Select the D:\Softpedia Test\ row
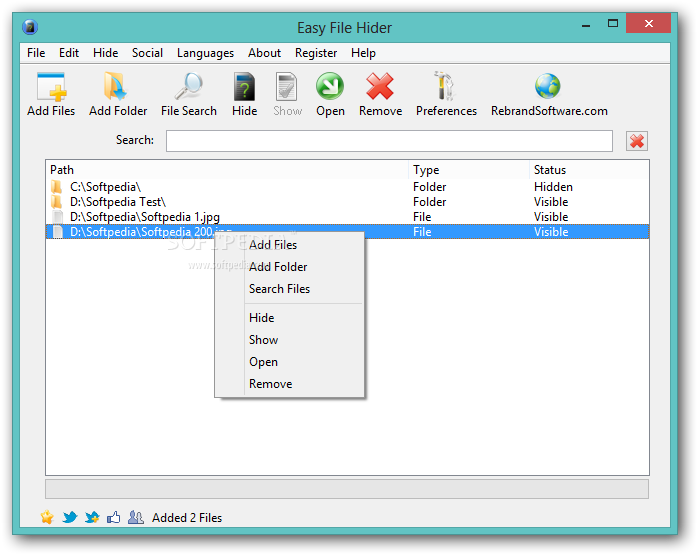This screenshot has height=555, width=698. pyautogui.click(x=347, y=202)
